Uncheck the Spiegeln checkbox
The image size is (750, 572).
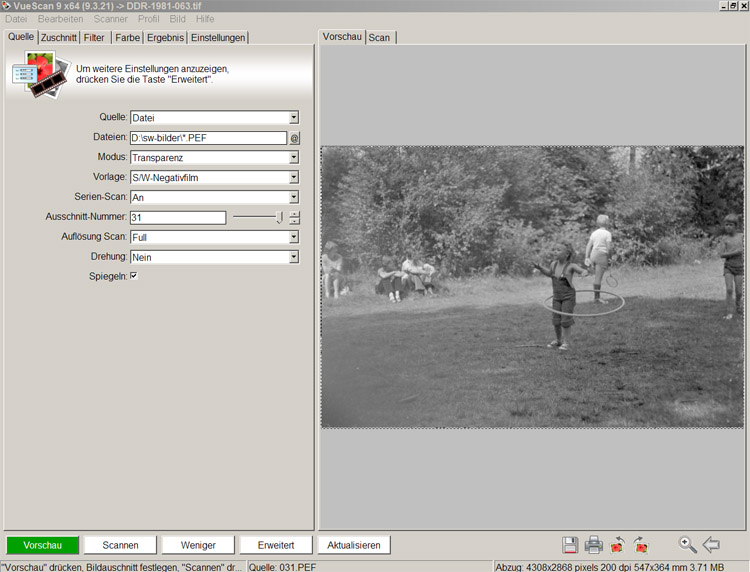pos(134,276)
